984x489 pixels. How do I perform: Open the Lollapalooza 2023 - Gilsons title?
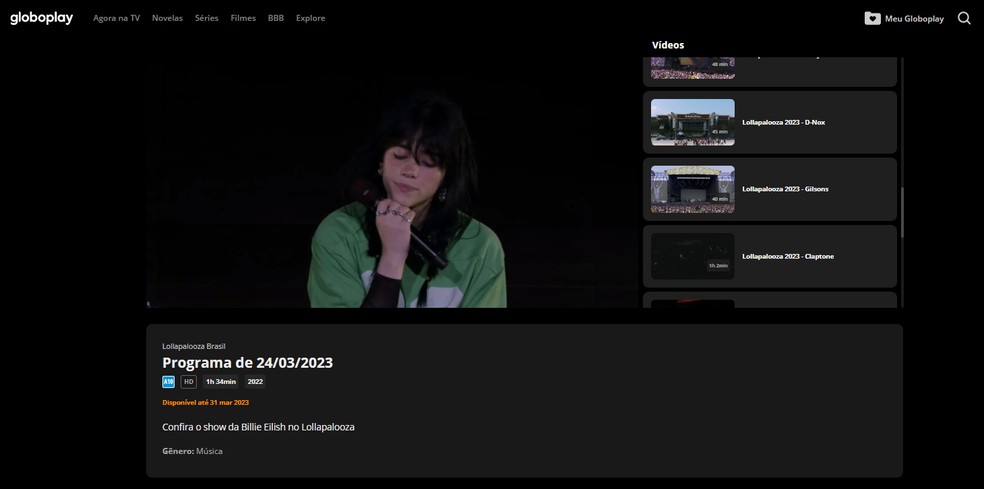click(x=785, y=189)
